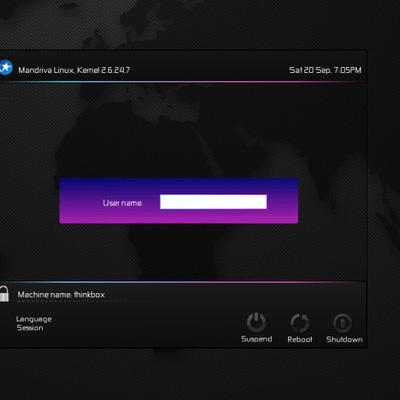This screenshot has height=400, width=400.
Task: Click the 'Mandriva Linux, Kernel 2.6.24.7' text
Action: click(x=74, y=70)
